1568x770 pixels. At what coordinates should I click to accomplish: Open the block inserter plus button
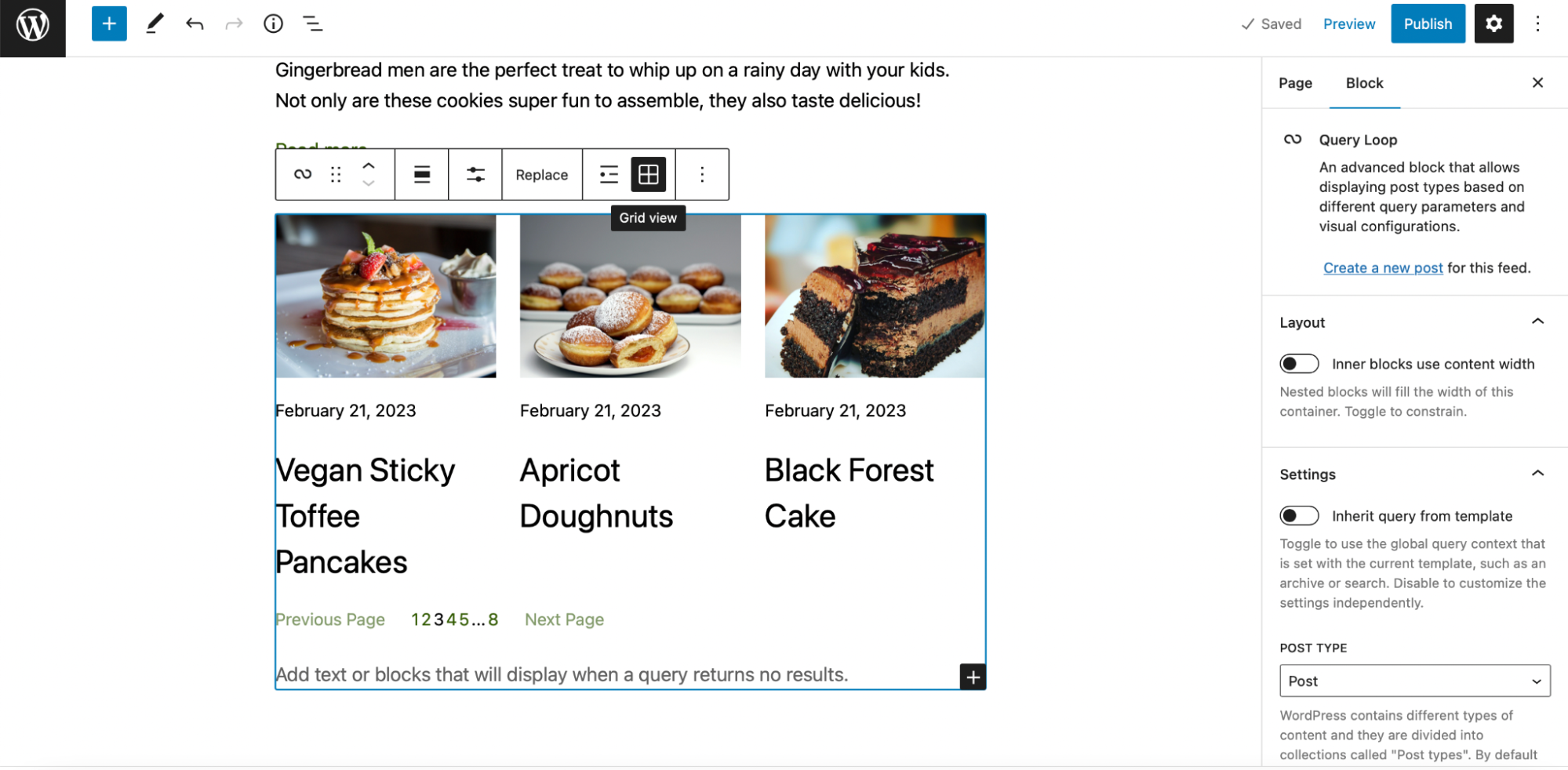click(109, 24)
